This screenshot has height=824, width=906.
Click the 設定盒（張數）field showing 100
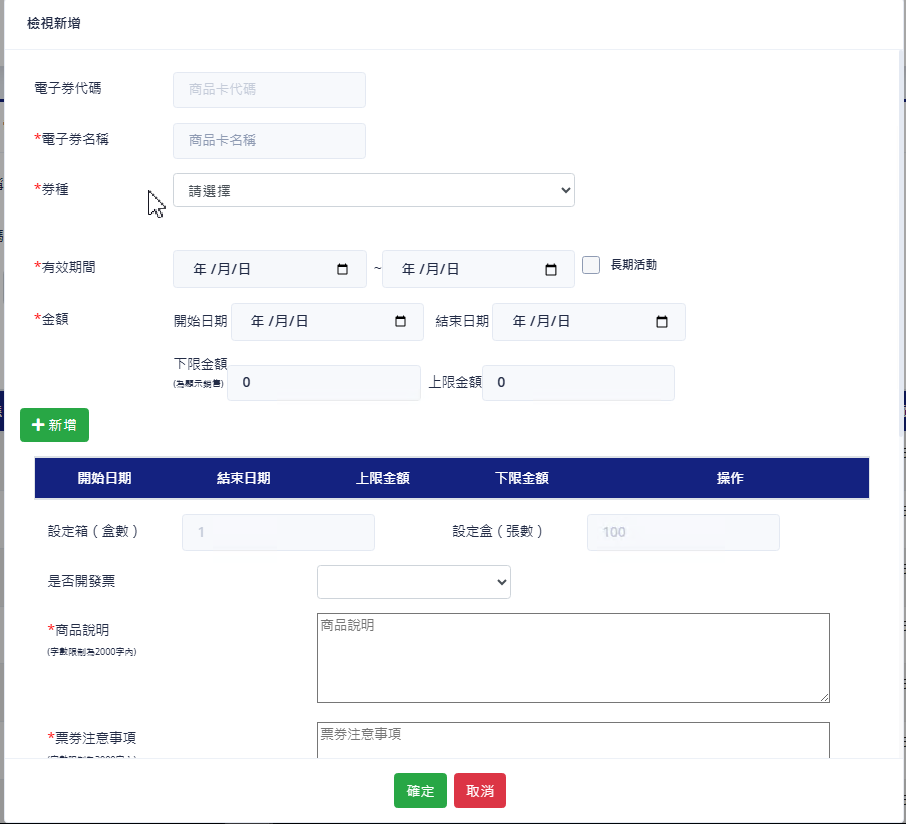tap(682, 532)
